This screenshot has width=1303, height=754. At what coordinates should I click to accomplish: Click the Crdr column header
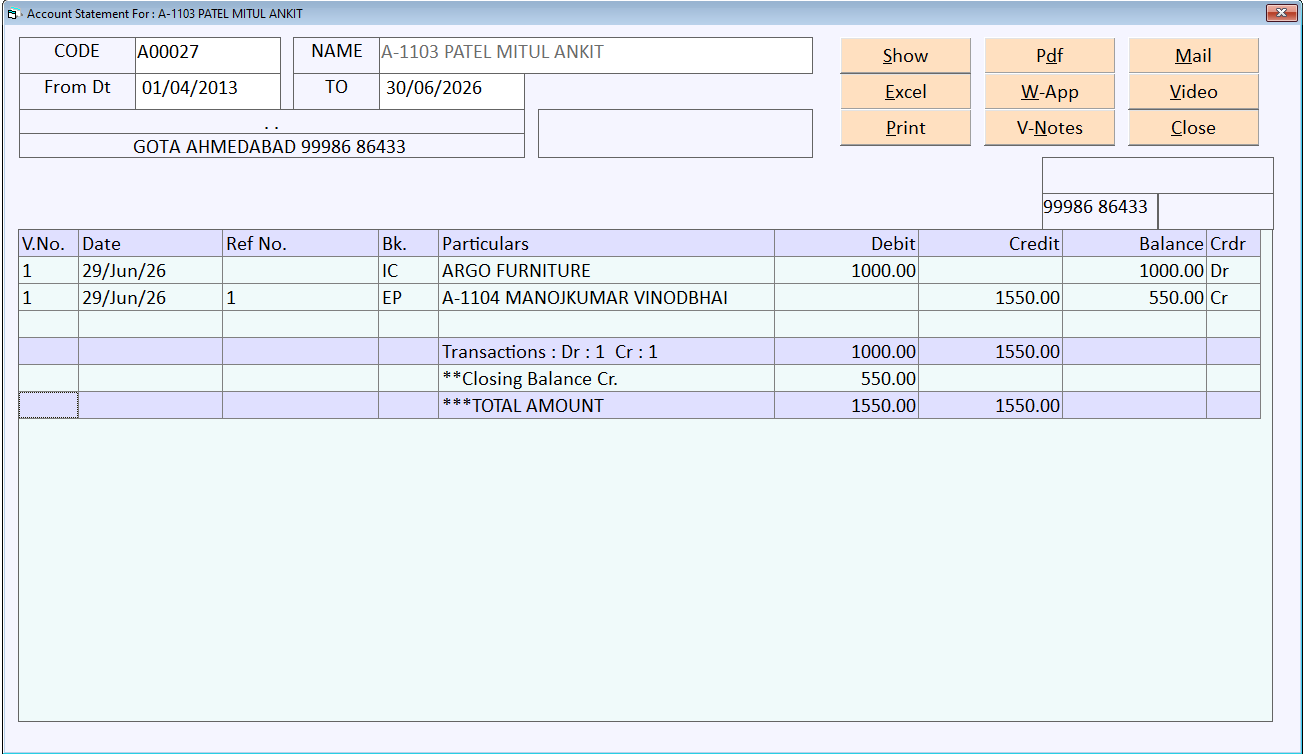(x=1233, y=244)
